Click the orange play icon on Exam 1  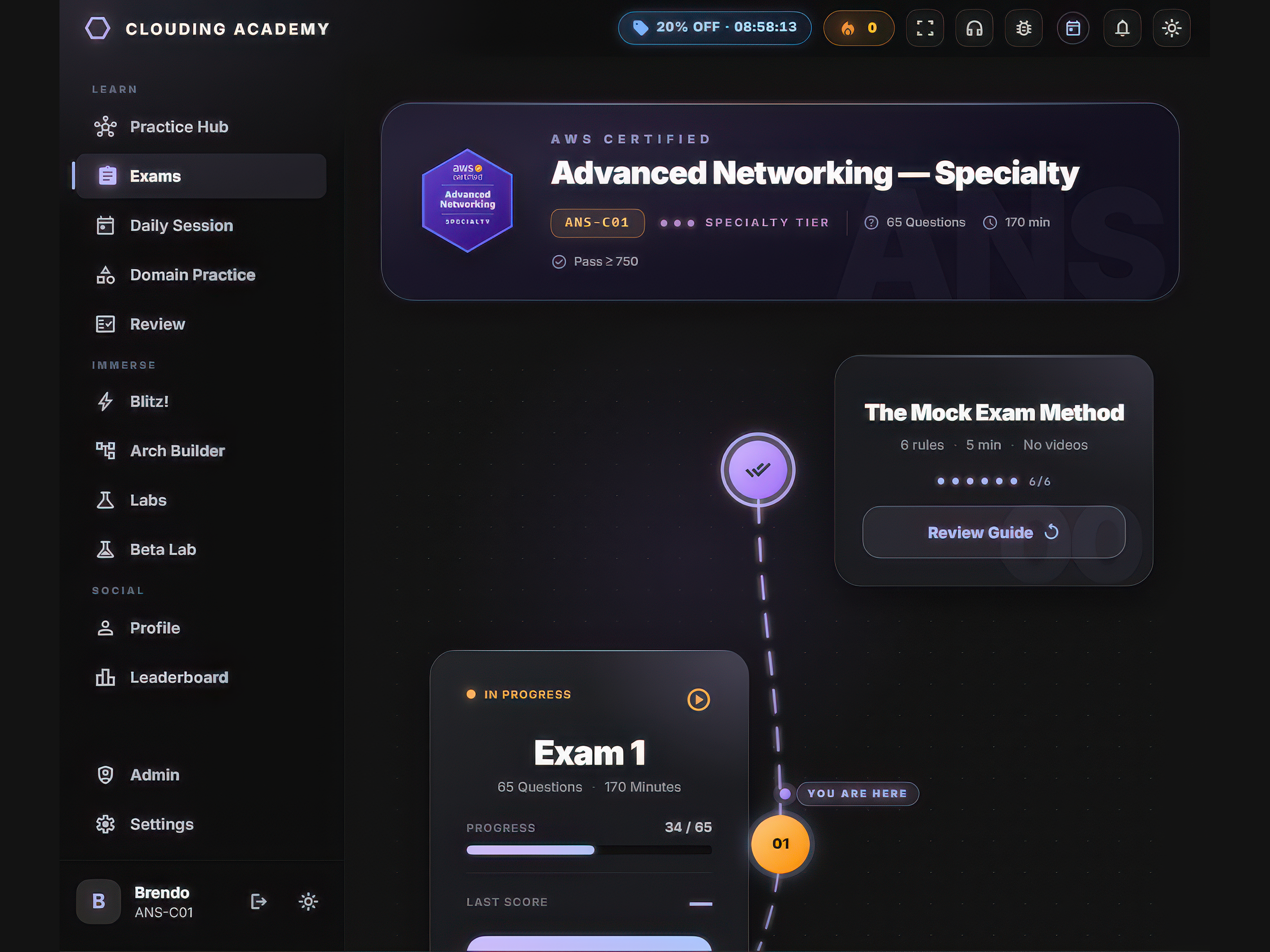click(698, 700)
